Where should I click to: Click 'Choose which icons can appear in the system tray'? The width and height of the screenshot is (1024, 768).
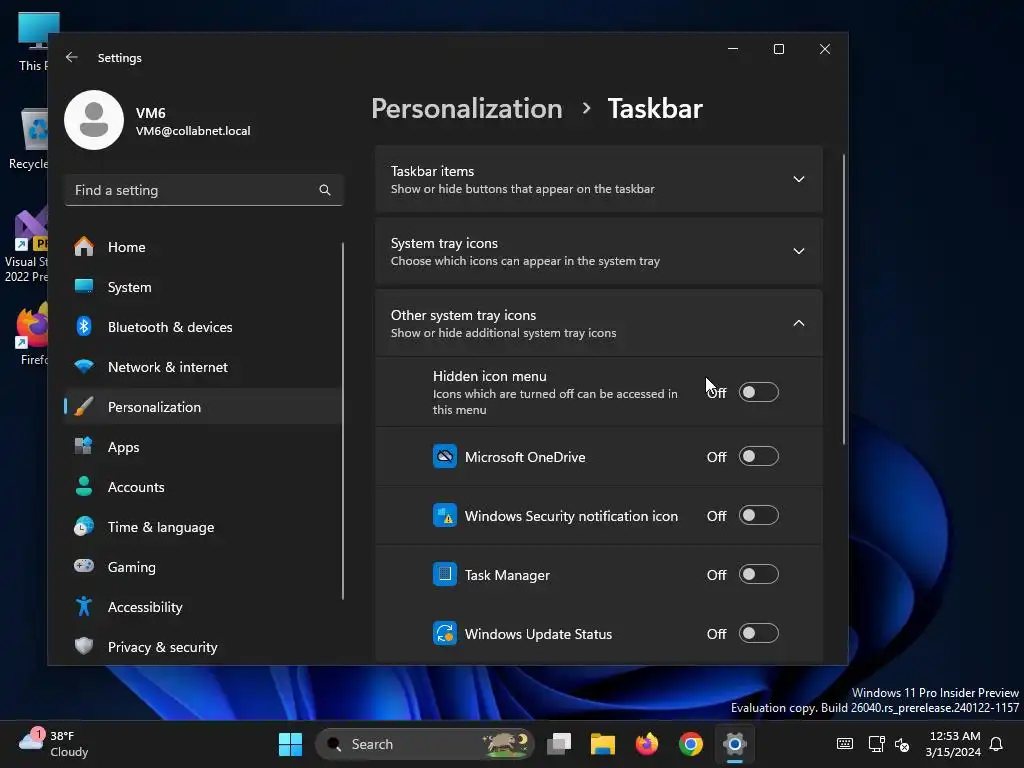click(525, 261)
